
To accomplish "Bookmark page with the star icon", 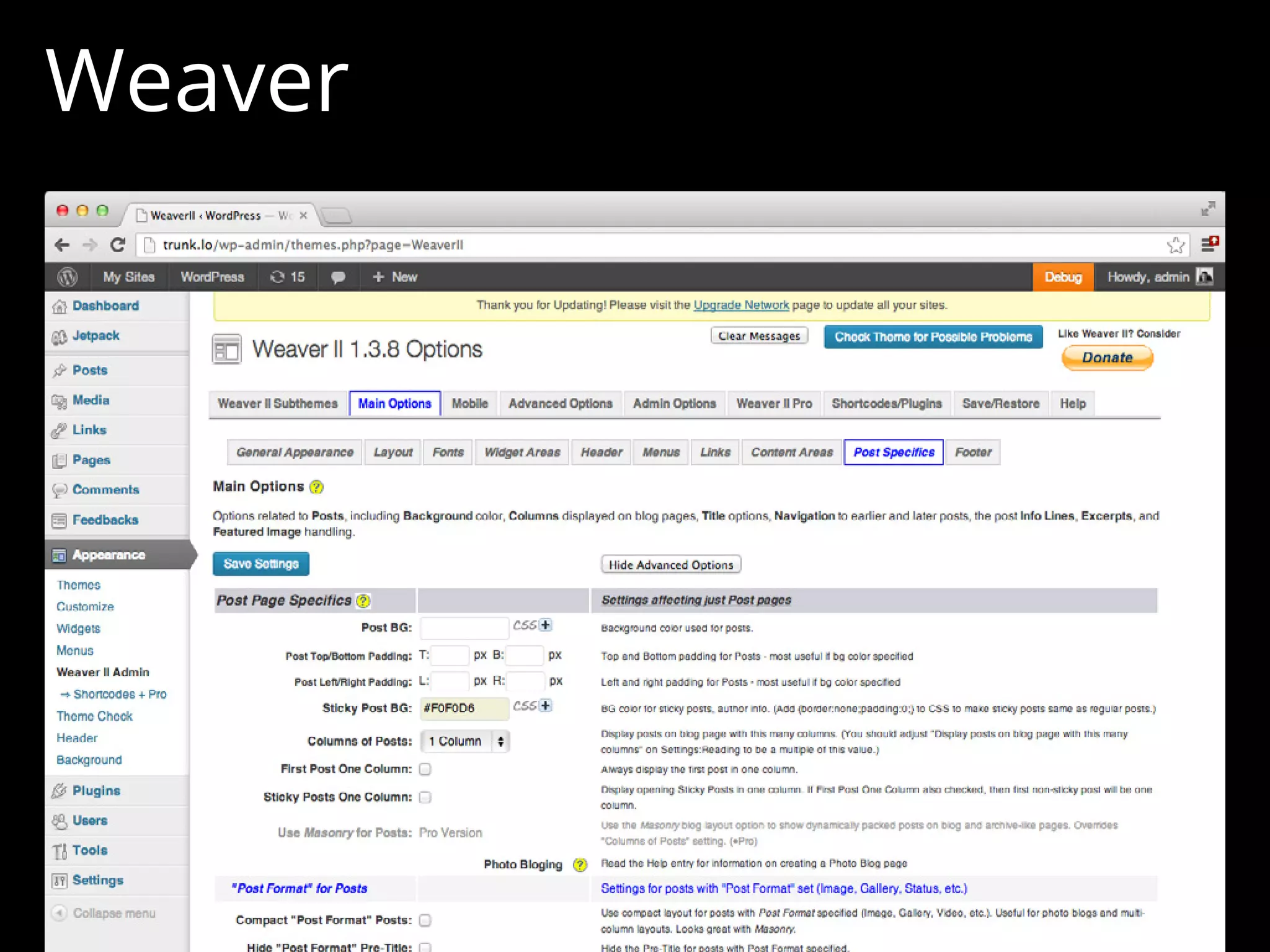I will click(1175, 245).
